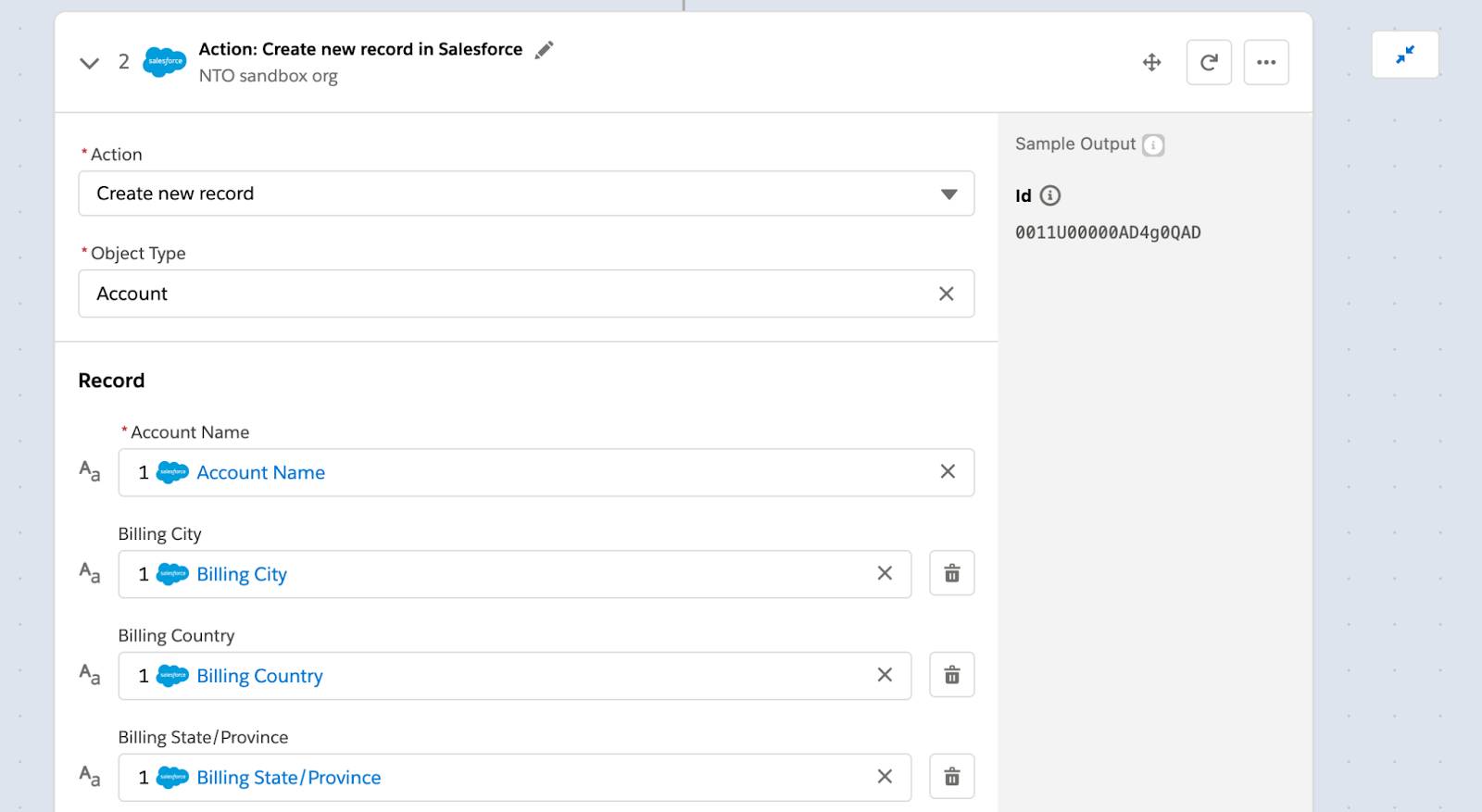Screen dimensions: 1482x812
Task: Remove Billing State/Province field with trash
Action: coord(951,777)
